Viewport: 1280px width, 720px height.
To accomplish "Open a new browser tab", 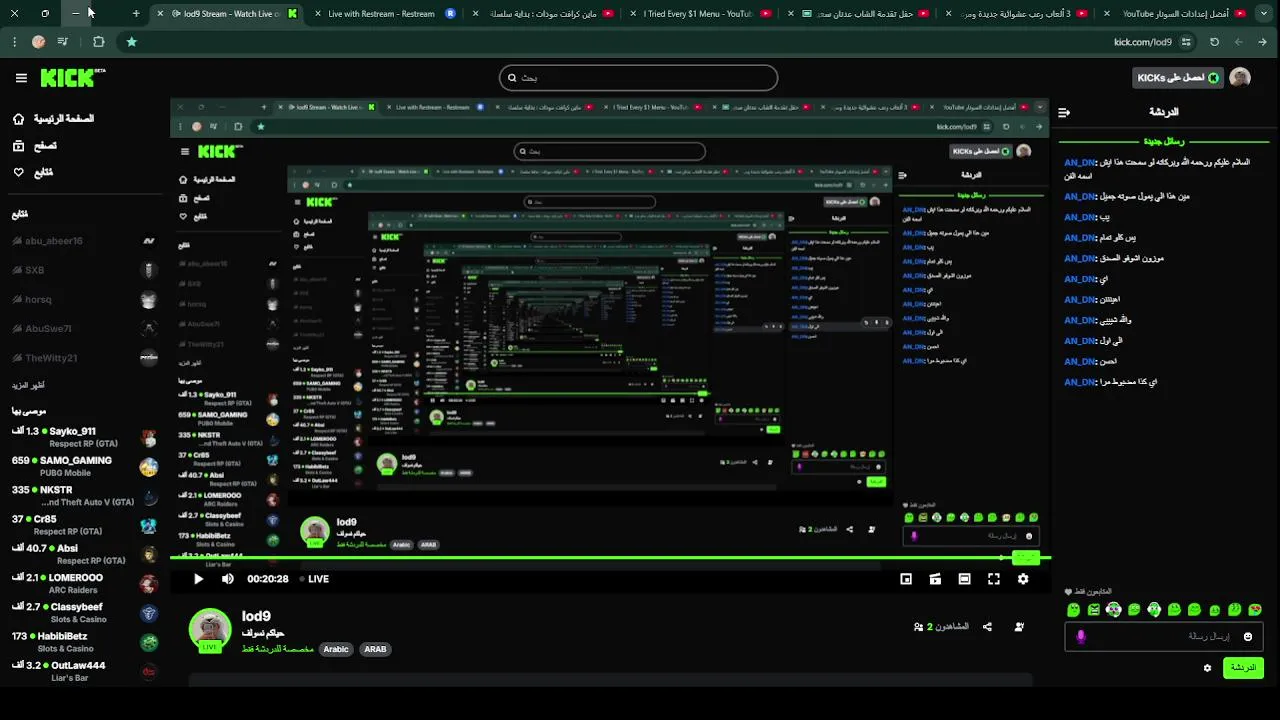I will point(136,14).
